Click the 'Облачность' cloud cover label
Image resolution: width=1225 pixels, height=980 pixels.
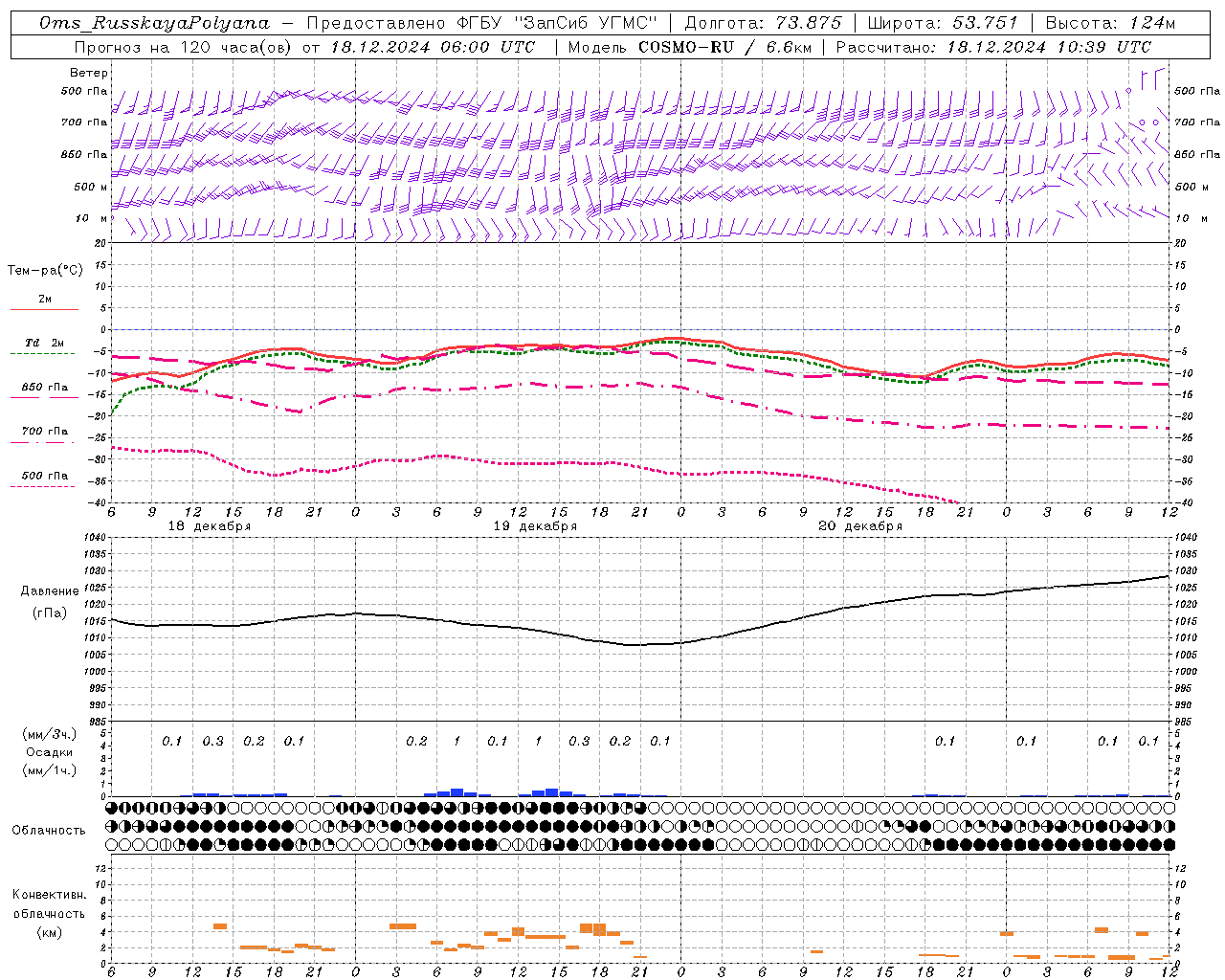point(49,831)
